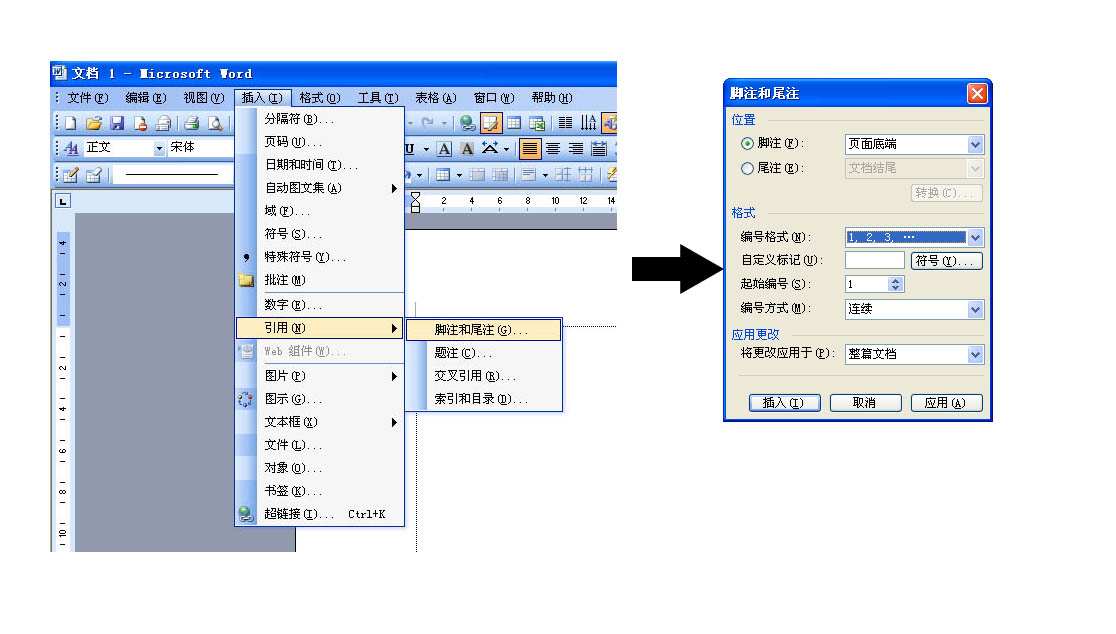Center align the text

coord(553,149)
